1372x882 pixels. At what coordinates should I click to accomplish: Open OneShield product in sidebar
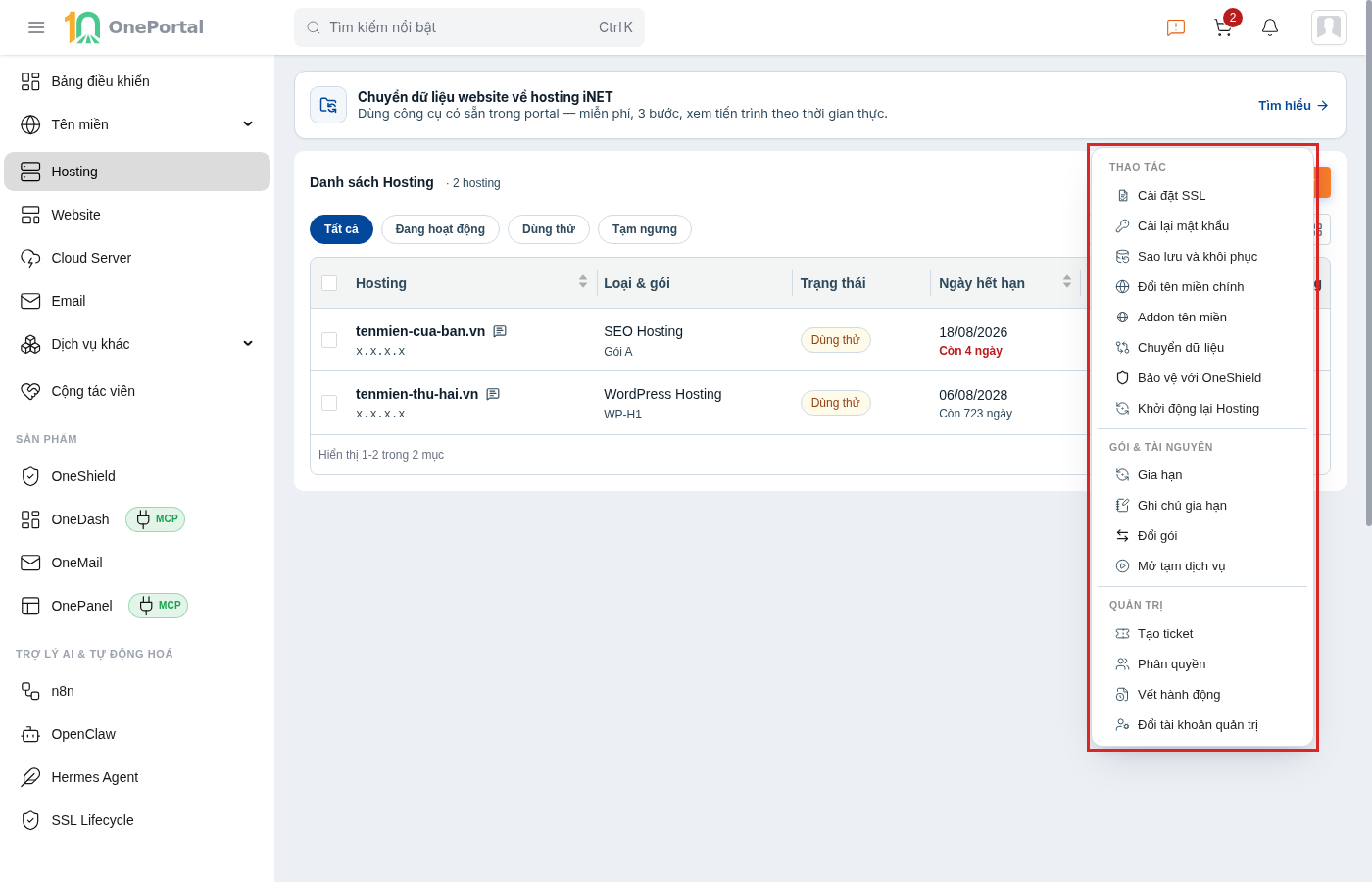(x=137, y=476)
